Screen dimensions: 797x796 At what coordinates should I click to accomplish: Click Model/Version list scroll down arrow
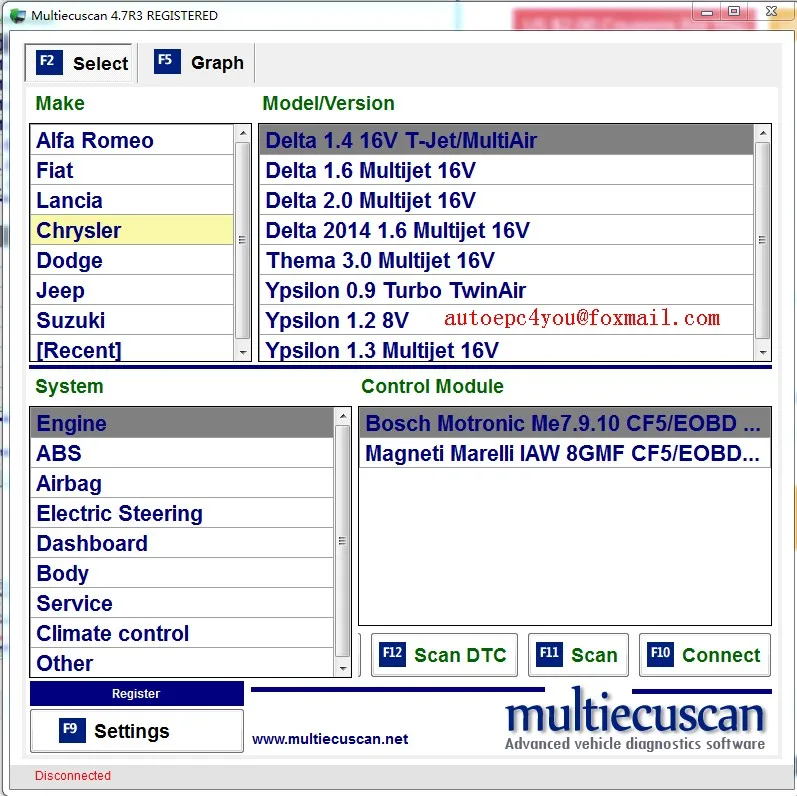[x=762, y=352]
